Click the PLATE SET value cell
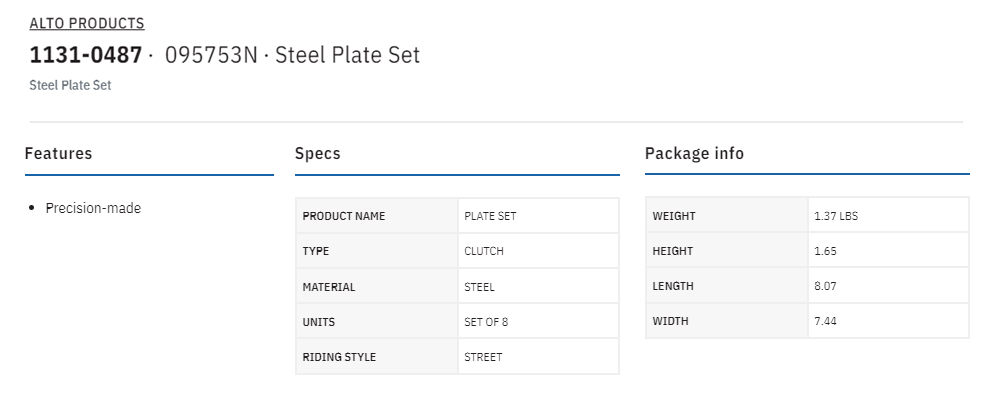This screenshot has height=398, width=1000. [538, 216]
